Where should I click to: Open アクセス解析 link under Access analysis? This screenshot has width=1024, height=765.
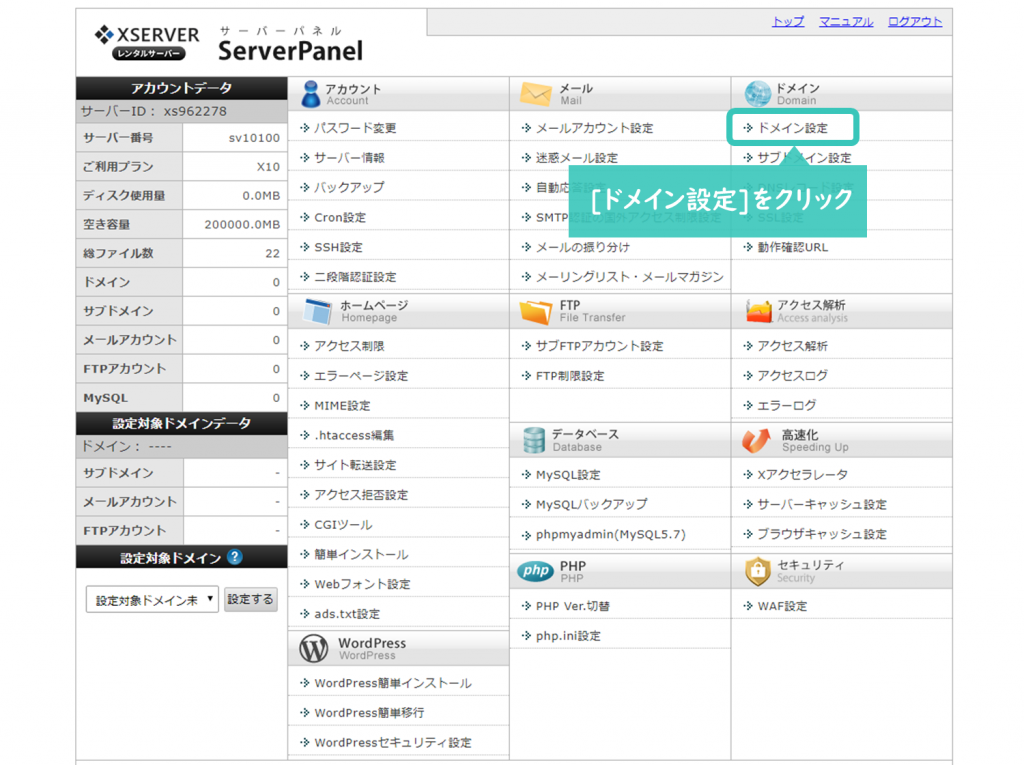click(x=792, y=346)
